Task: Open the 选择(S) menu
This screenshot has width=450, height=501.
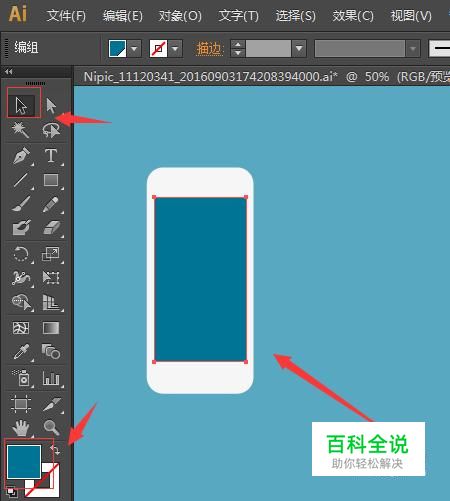Action: (x=295, y=16)
